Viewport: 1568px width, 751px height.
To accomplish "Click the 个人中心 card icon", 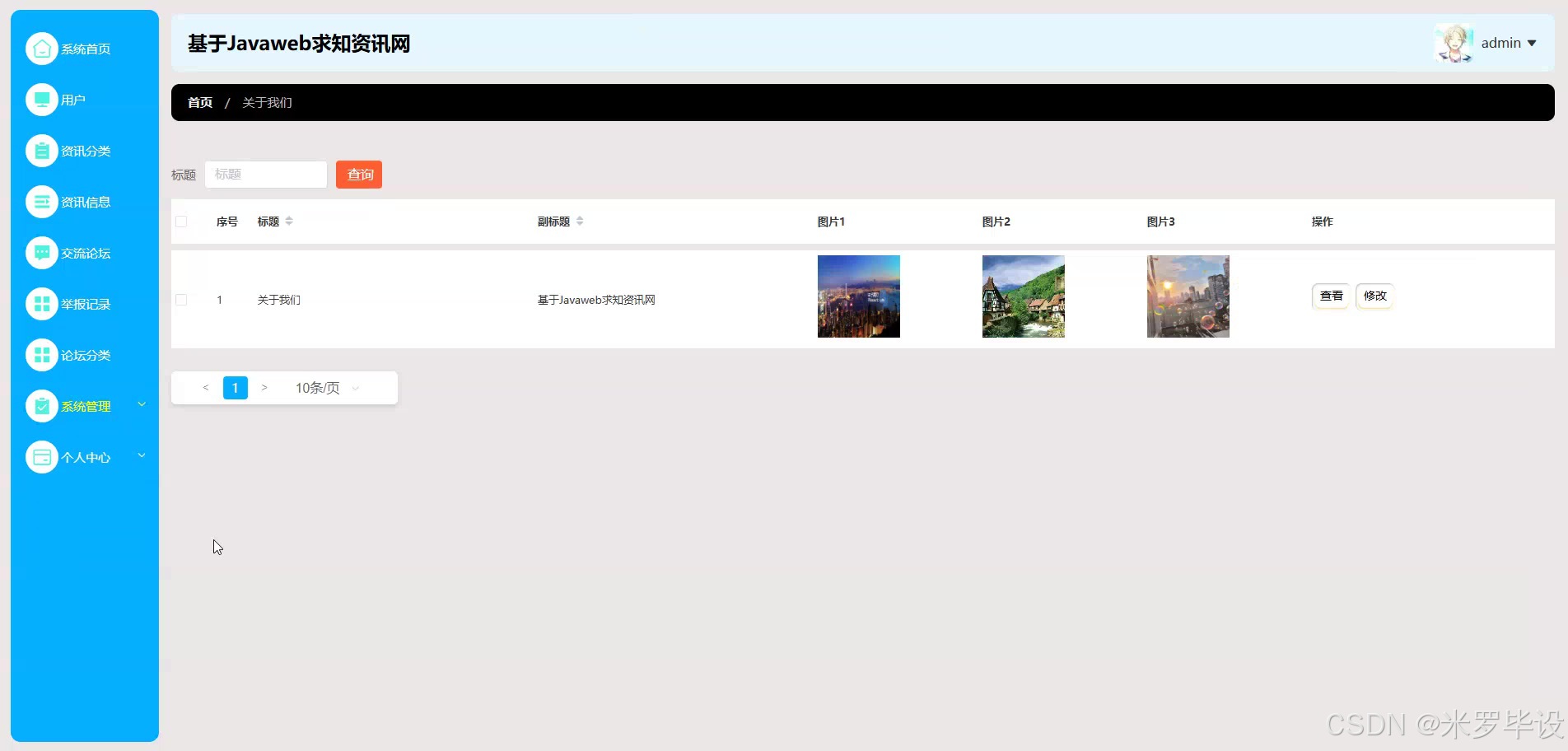I will tap(42, 457).
